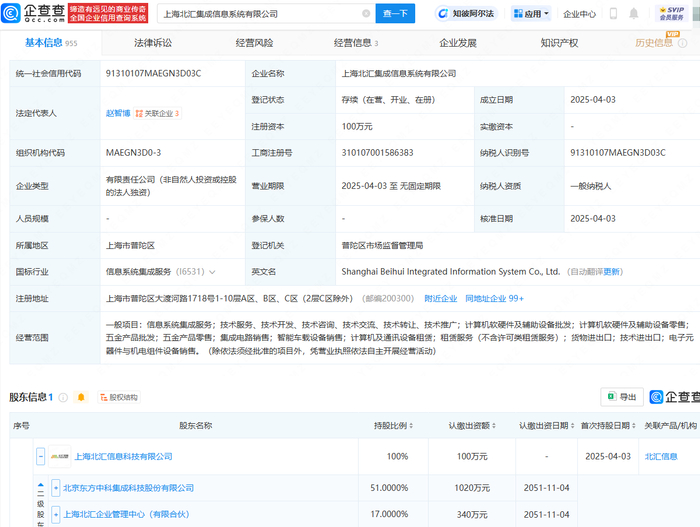Open legal representative 赵智博 link
Viewport: 700px width, 527px height.
coord(119,113)
